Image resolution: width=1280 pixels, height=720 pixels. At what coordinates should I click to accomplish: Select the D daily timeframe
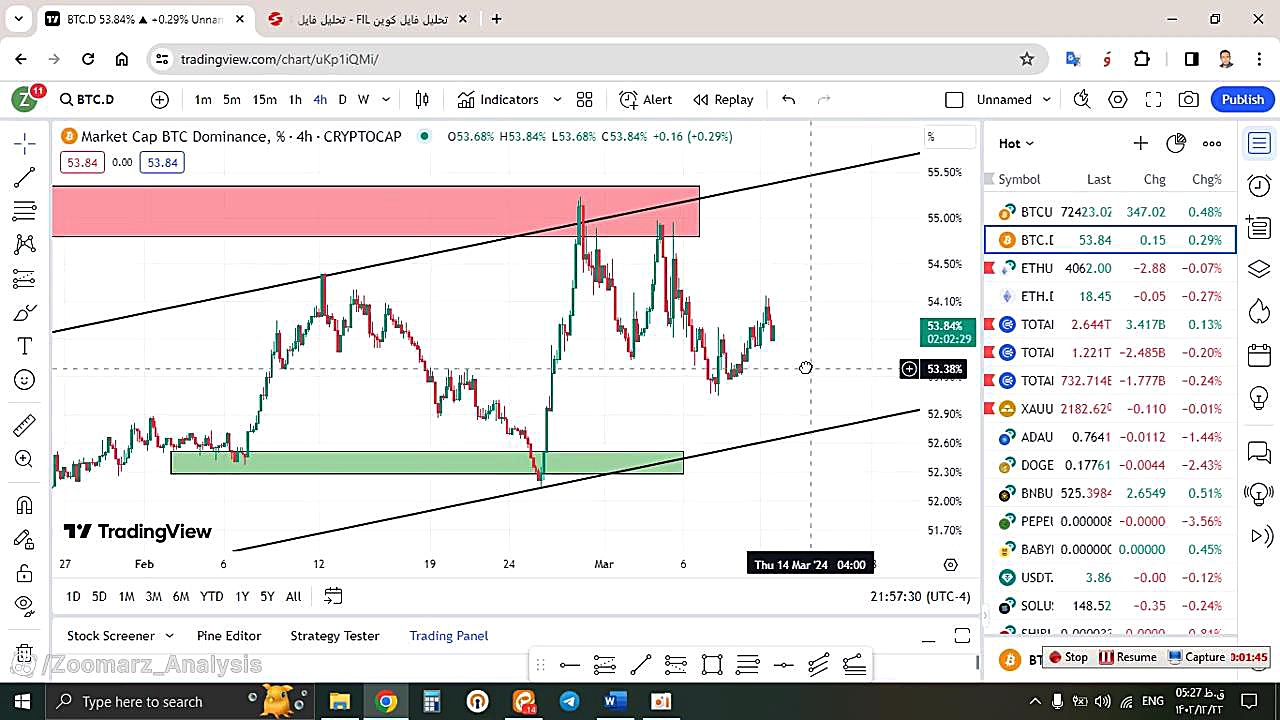(x=342, y=99)
